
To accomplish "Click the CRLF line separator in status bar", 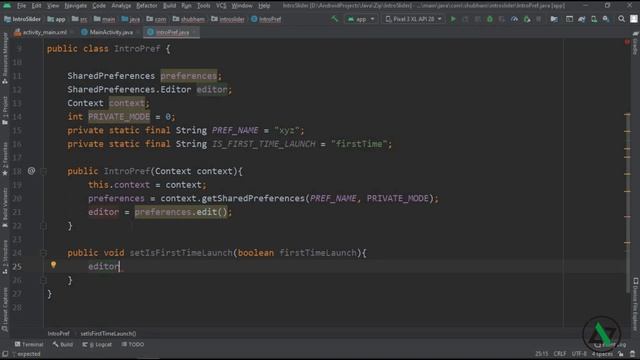I will [x=560, y=354].
